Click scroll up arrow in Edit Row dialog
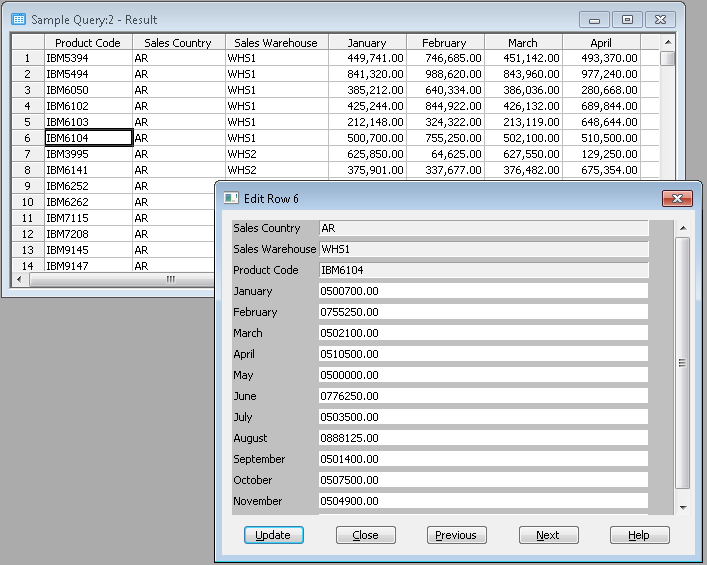The height and width of the screenshot is (565, 707). pyautogui.click(x=683, y=228)
